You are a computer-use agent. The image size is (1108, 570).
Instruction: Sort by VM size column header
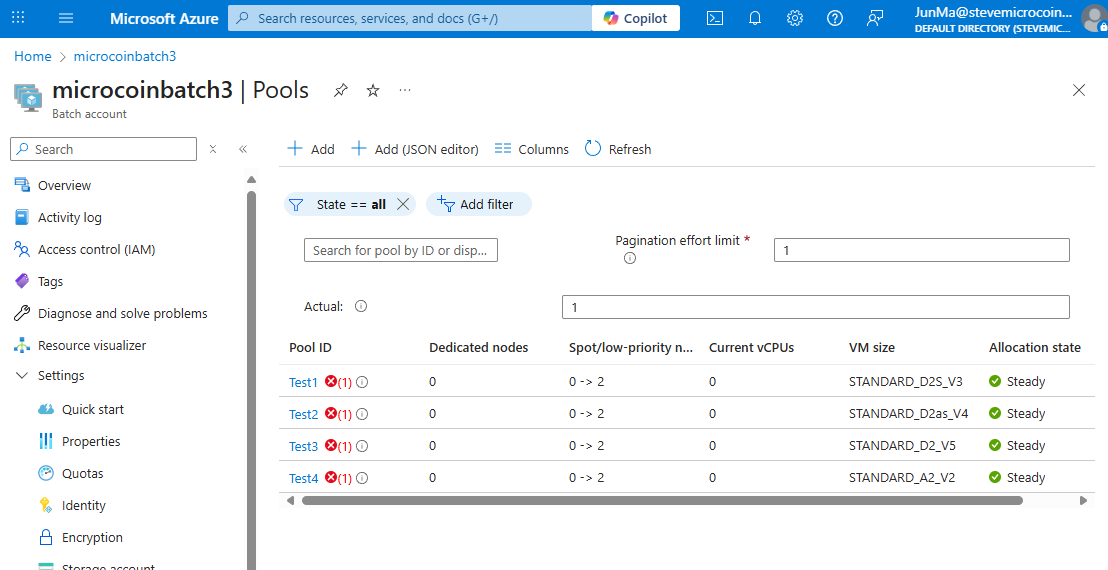point(871,348)
